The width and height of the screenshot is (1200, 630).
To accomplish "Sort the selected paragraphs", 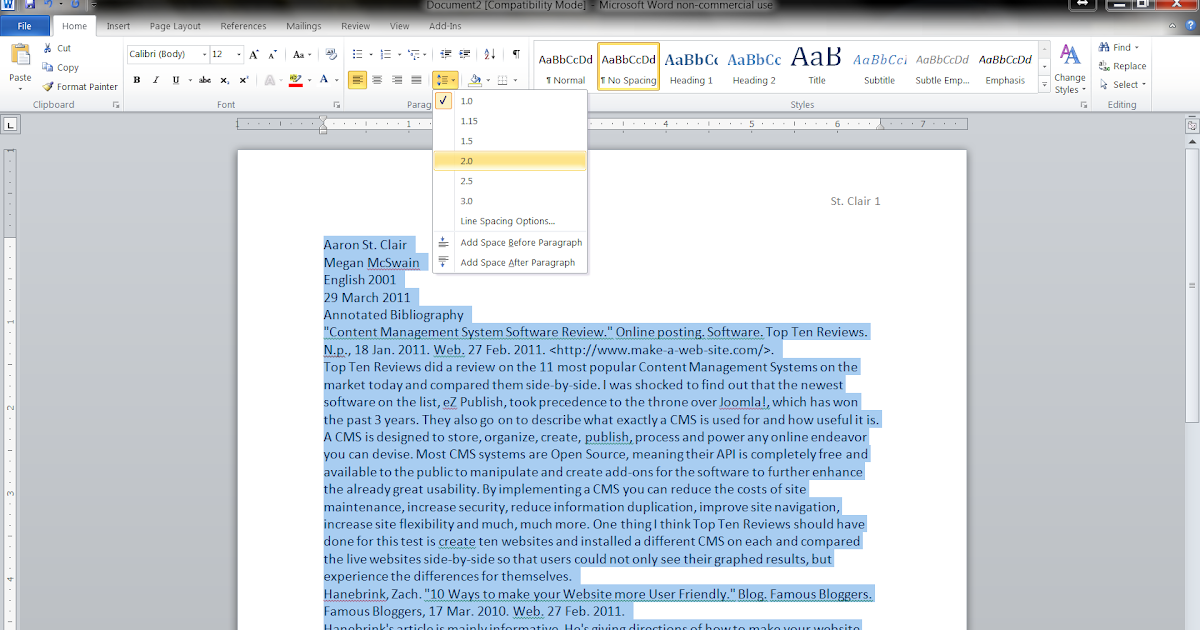I will pyautogui.click(x=490, y=54).
